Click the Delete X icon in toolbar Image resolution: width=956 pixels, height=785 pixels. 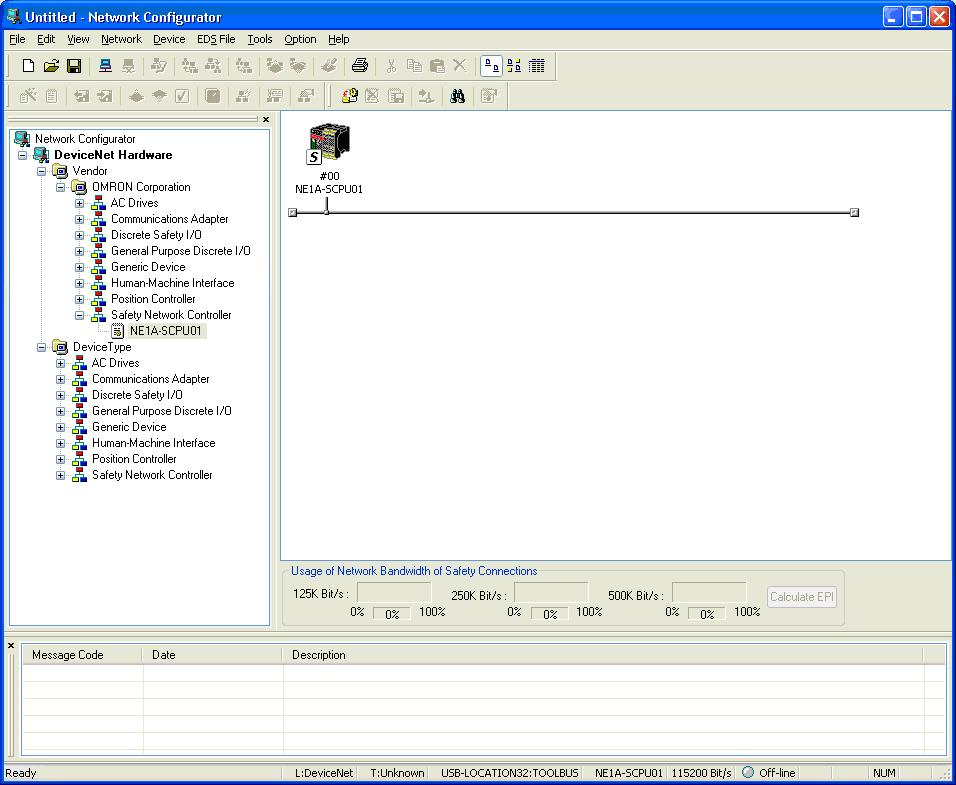(x=460, y=66)
